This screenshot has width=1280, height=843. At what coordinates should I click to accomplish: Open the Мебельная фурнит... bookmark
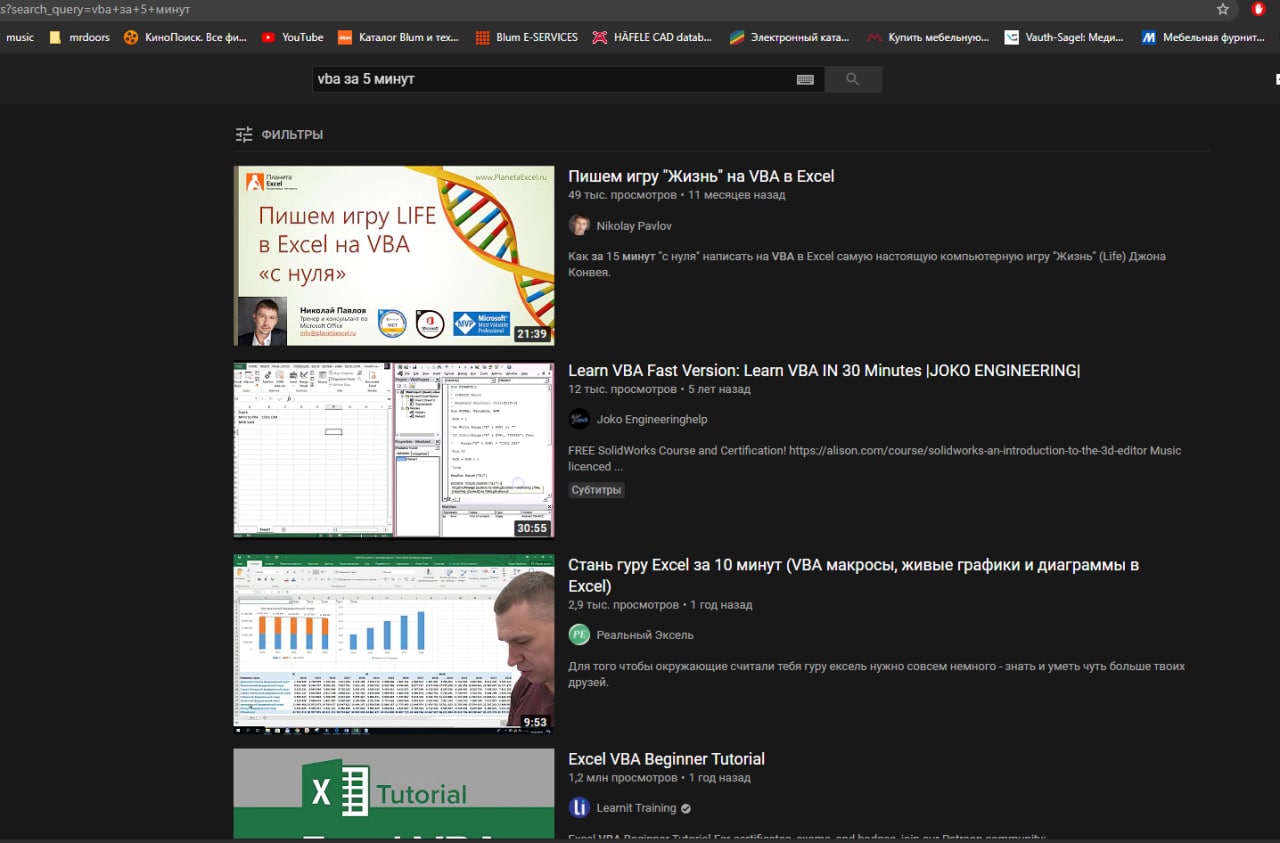click(x=1202, y=37)
